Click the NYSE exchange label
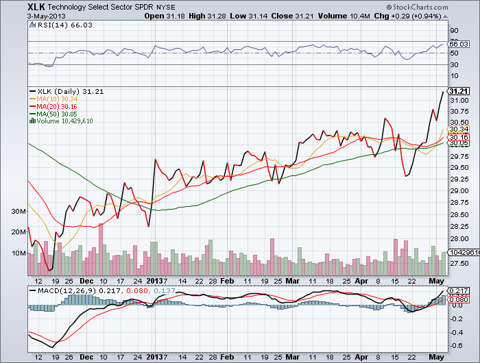 pos(166,7)
